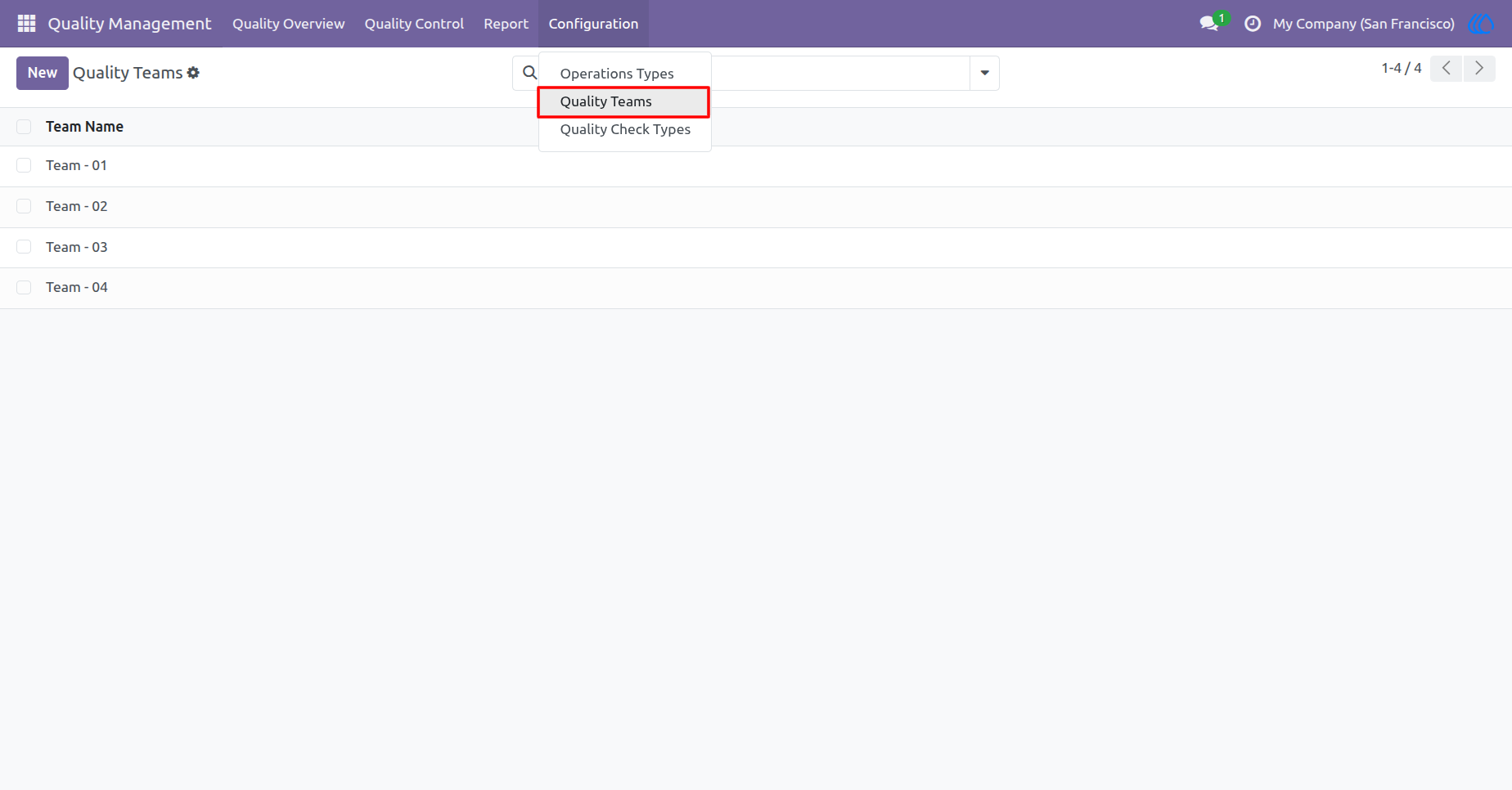Open the Quality Teams gear actions
Image resolution: width=1512 pixels, height=790 pixels.
coord(193,73)
